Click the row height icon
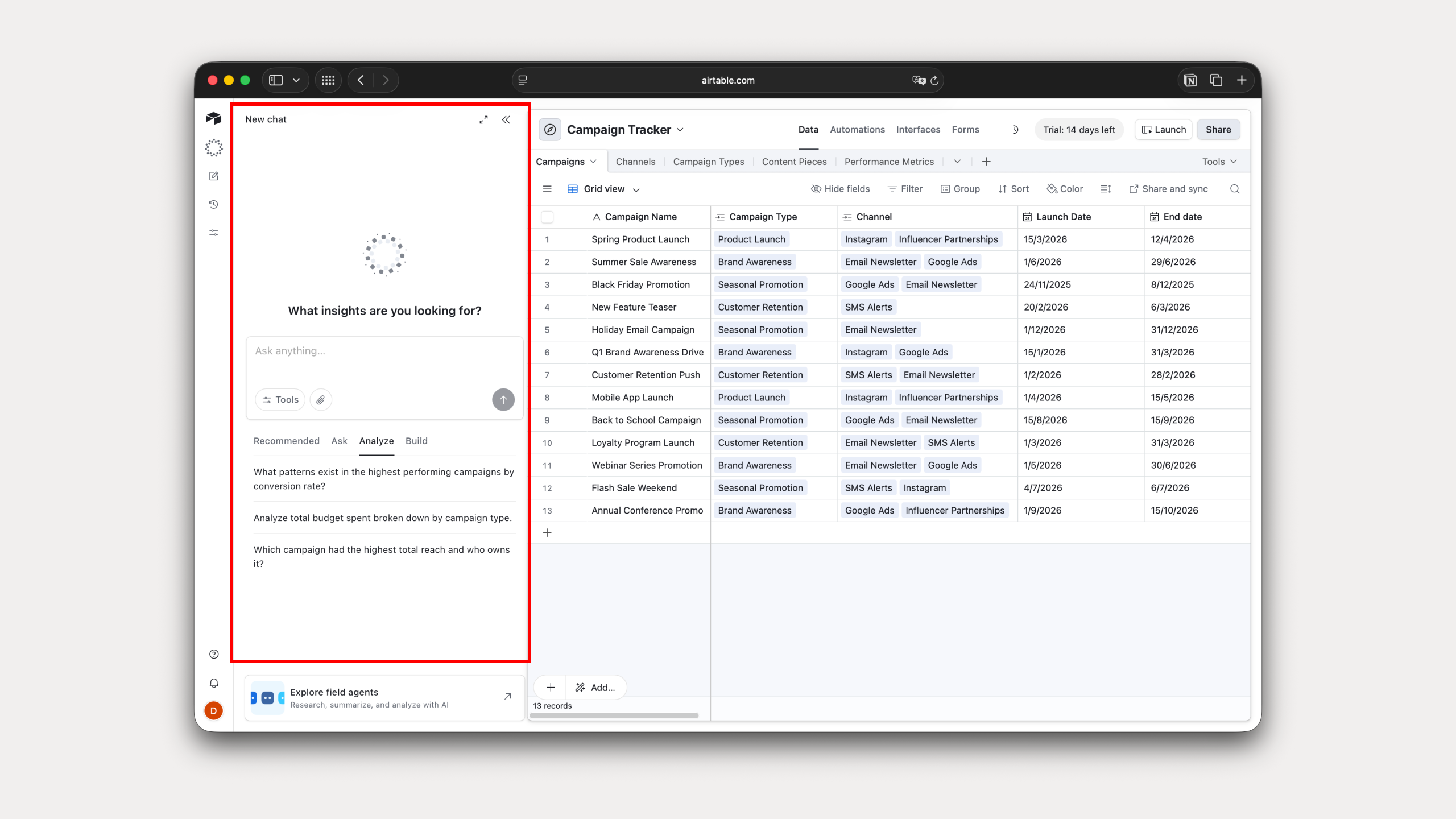Image resolution: width=1456 pixels, height=819 pixels. (x=1106, y=189)
